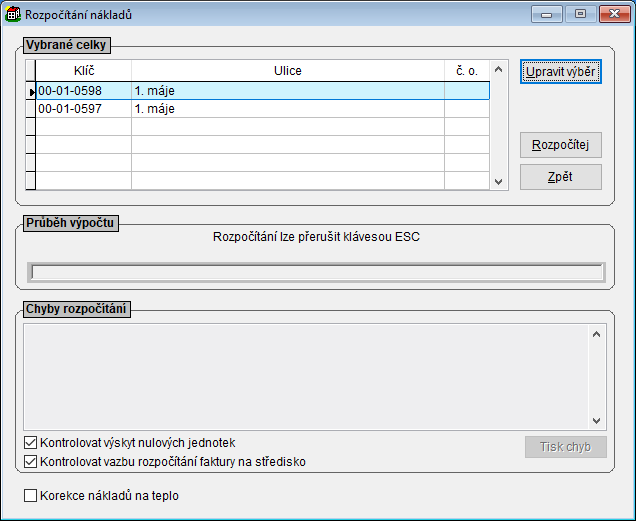Select row with key 00-01-0598

70,91
